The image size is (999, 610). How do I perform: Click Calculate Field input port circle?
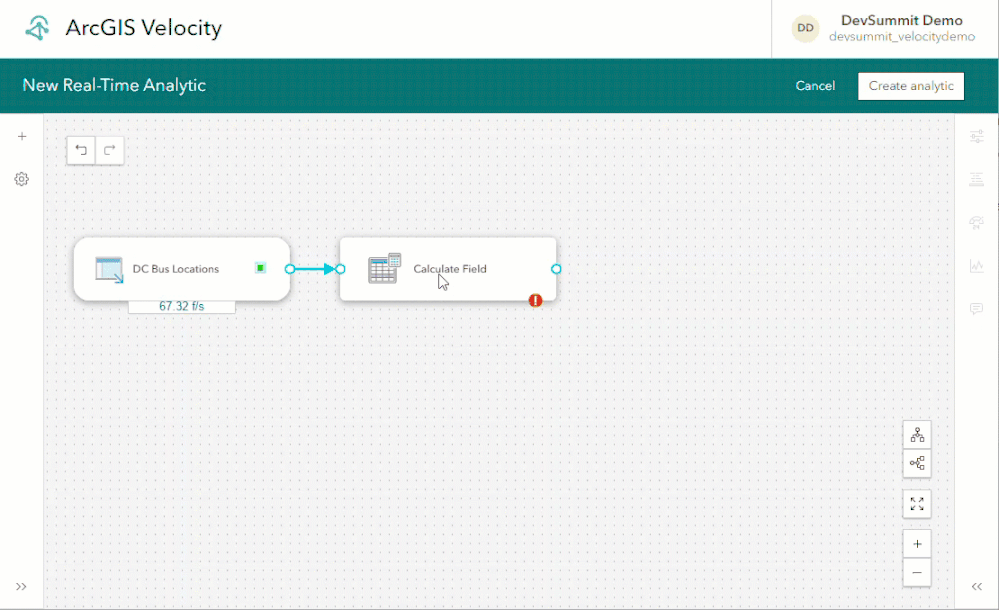[340, 269]
